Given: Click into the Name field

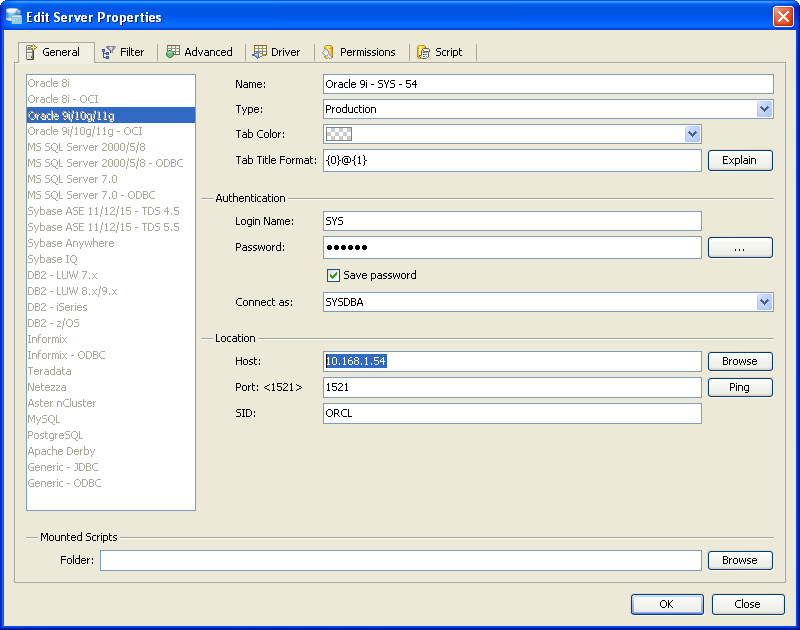Looking at the screenshot, I should tap(548, 84).
